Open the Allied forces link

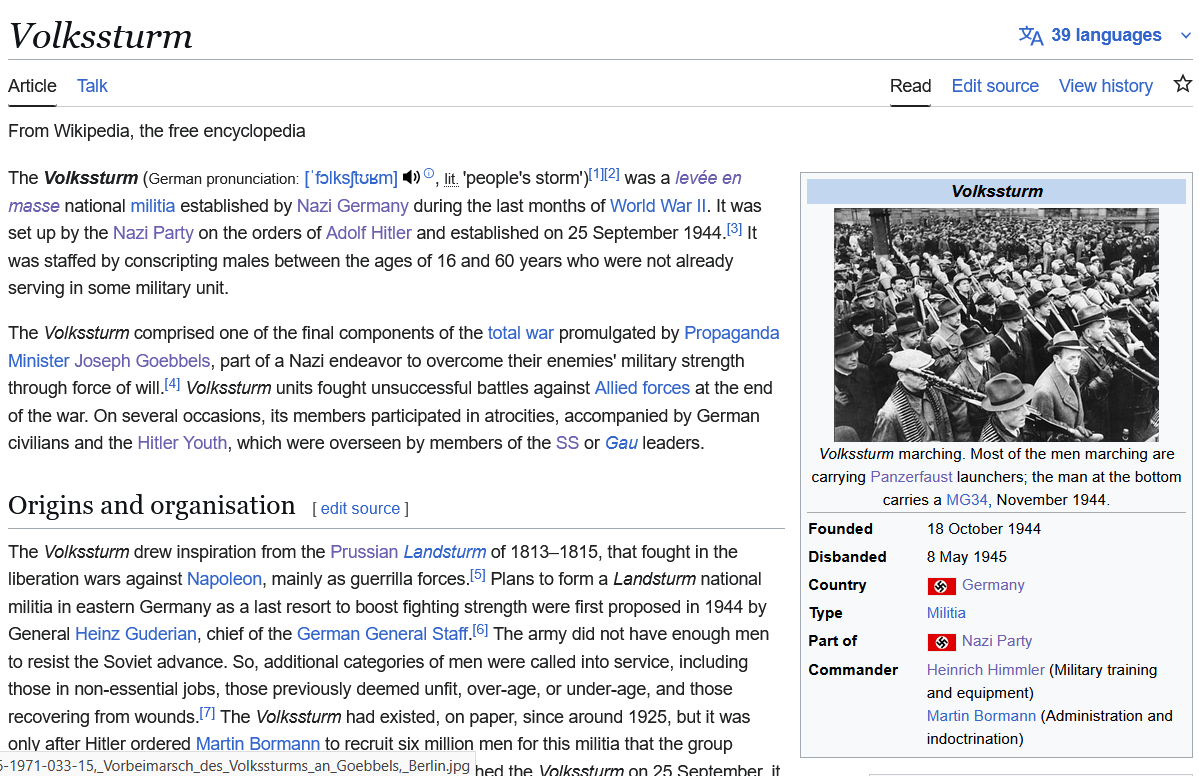coord(642,388)
